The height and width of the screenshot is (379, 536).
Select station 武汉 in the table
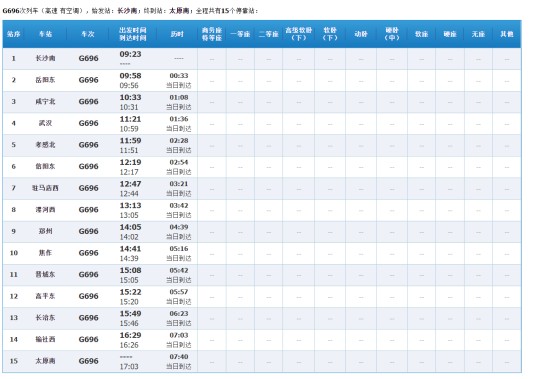click(45, 123)
